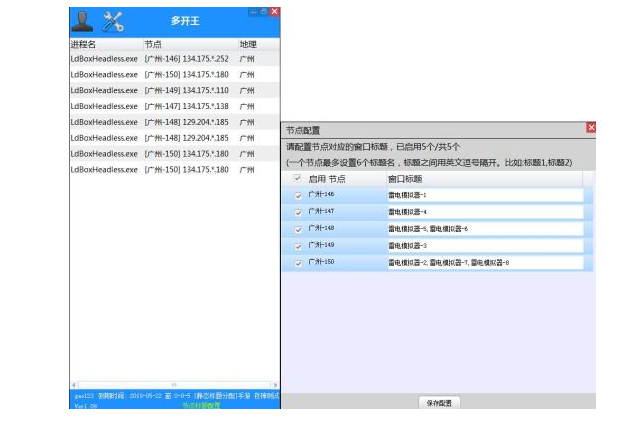
Task: Click the 广州-146 node name in dialog
Action: tap(321, 194)
